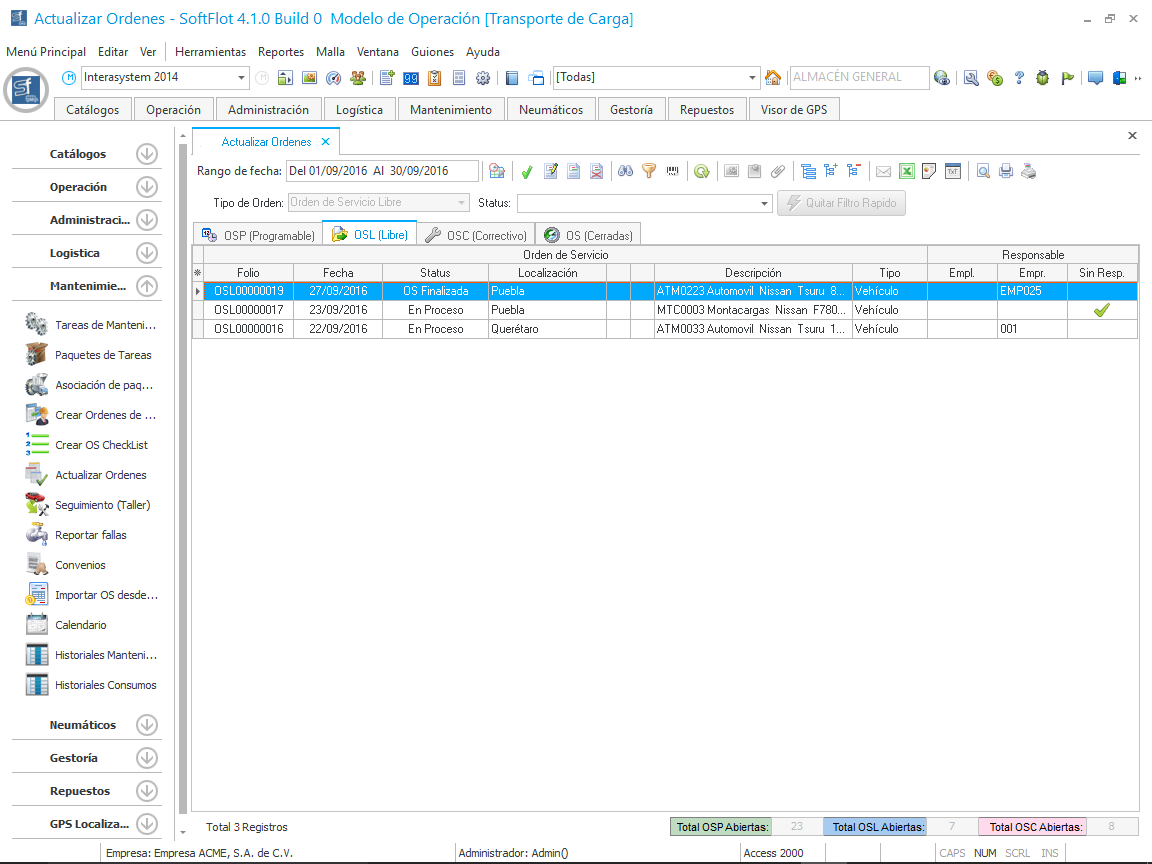The width and height of the screenshot is (1152, 864).
Task: Click the binoculars search icon
Action: [x=625, y=172]
